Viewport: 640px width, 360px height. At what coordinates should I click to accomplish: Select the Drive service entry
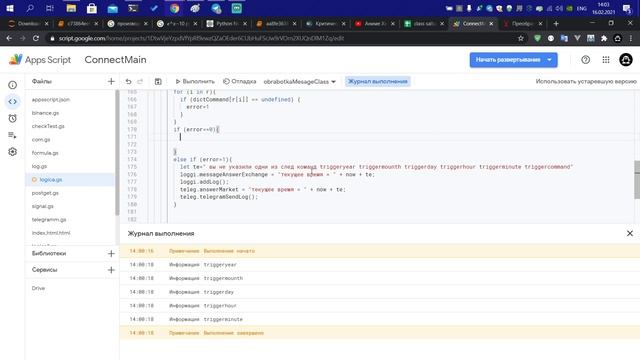(x=38, y=288)
